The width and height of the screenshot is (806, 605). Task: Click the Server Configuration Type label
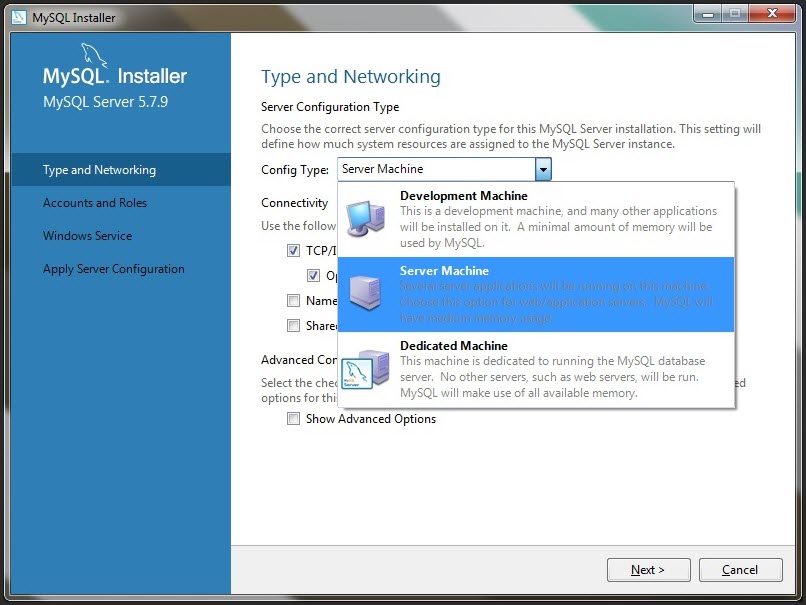click(x=330, y=107)
